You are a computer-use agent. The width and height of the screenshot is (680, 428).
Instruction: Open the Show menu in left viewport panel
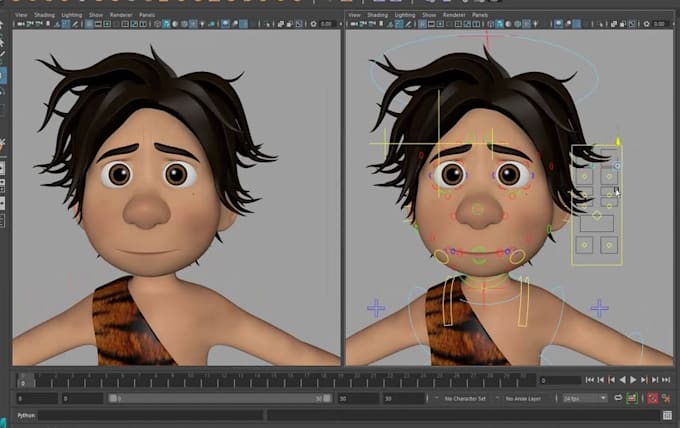click(96, 15)
